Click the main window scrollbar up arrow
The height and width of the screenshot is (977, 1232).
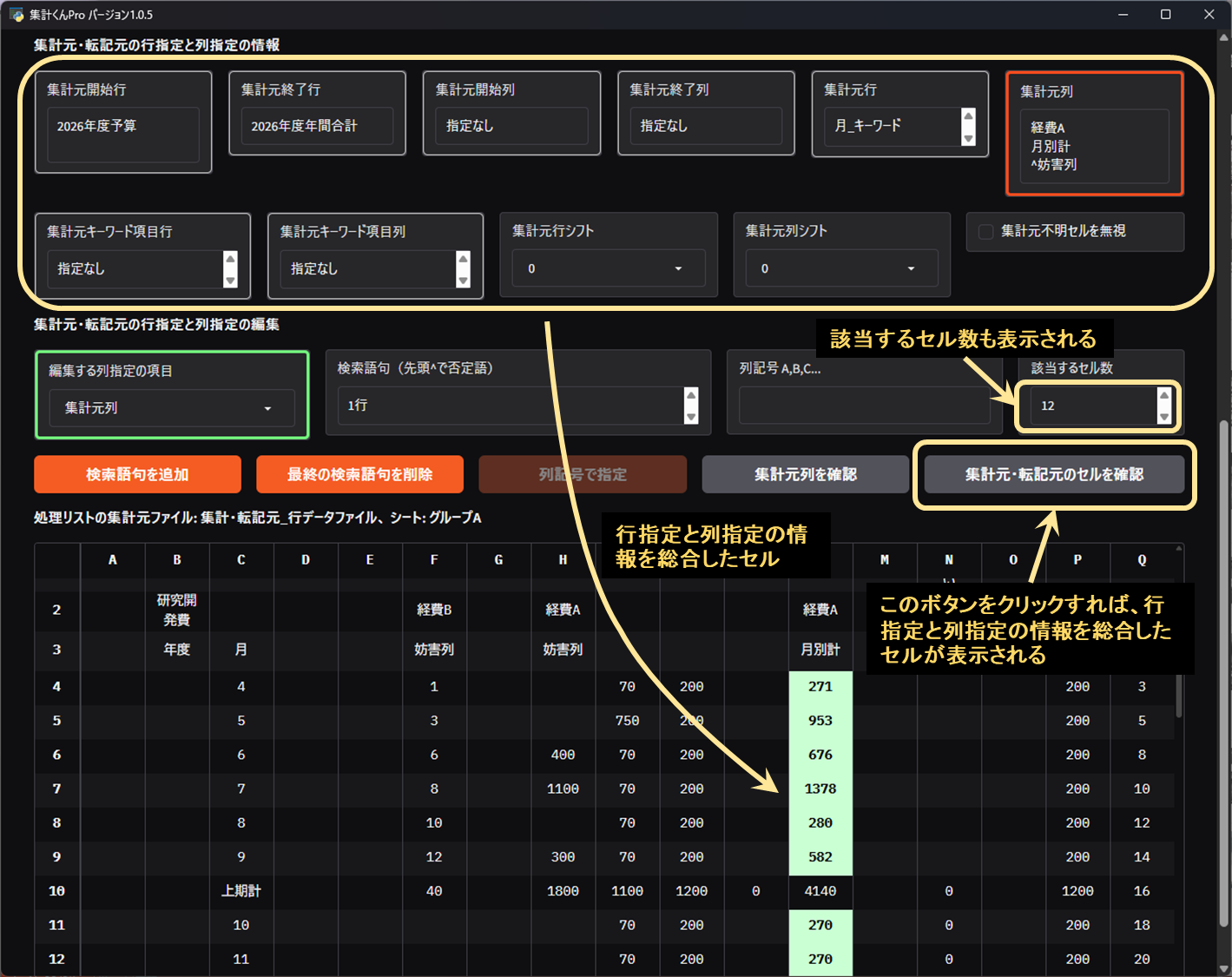coord(1224,37)
